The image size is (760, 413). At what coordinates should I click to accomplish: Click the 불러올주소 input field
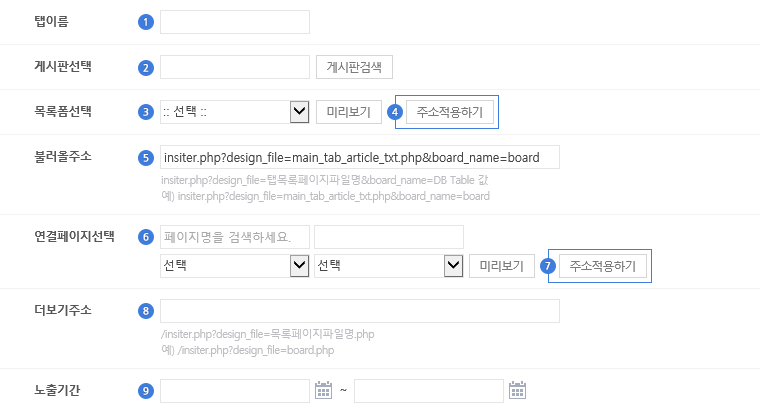360,158
